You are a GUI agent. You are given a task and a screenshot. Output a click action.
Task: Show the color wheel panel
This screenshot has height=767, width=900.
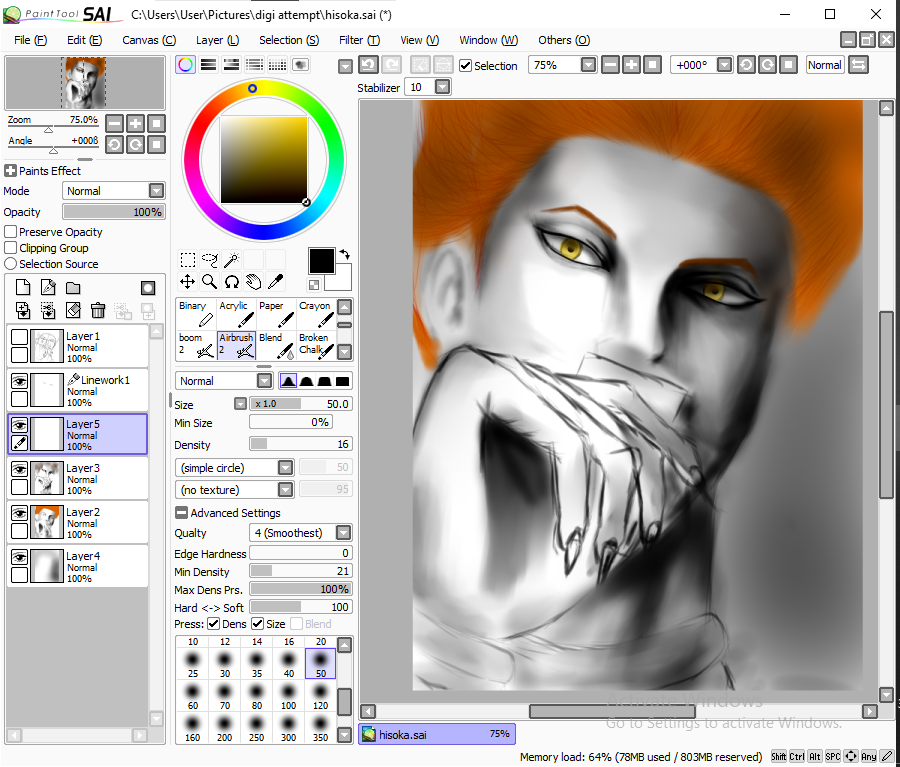pyautogui.click(x=185, y=65)
